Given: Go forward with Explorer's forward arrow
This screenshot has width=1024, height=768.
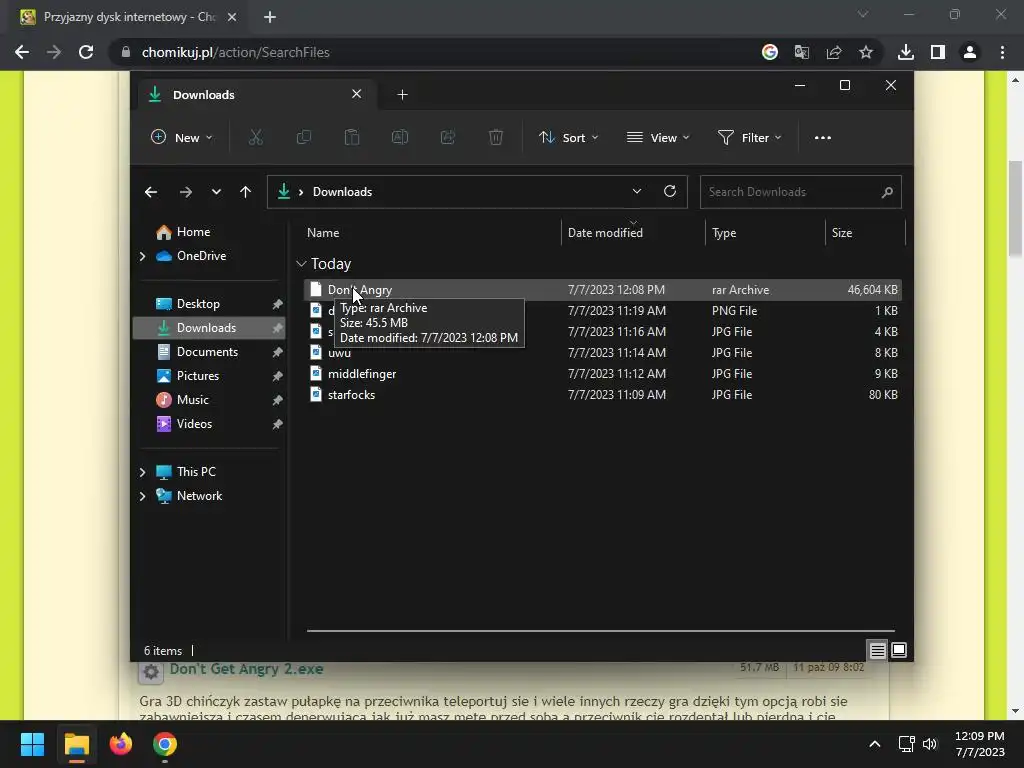Looking at the screenshot, I should click(185, 192).
